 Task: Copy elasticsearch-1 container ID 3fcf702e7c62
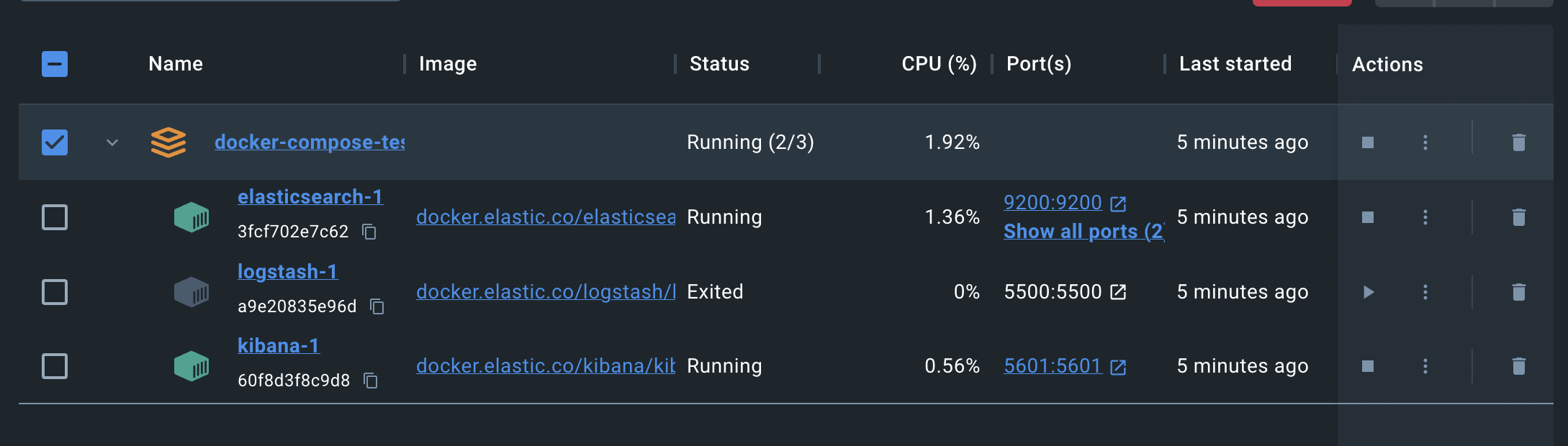tap(369, 232)
